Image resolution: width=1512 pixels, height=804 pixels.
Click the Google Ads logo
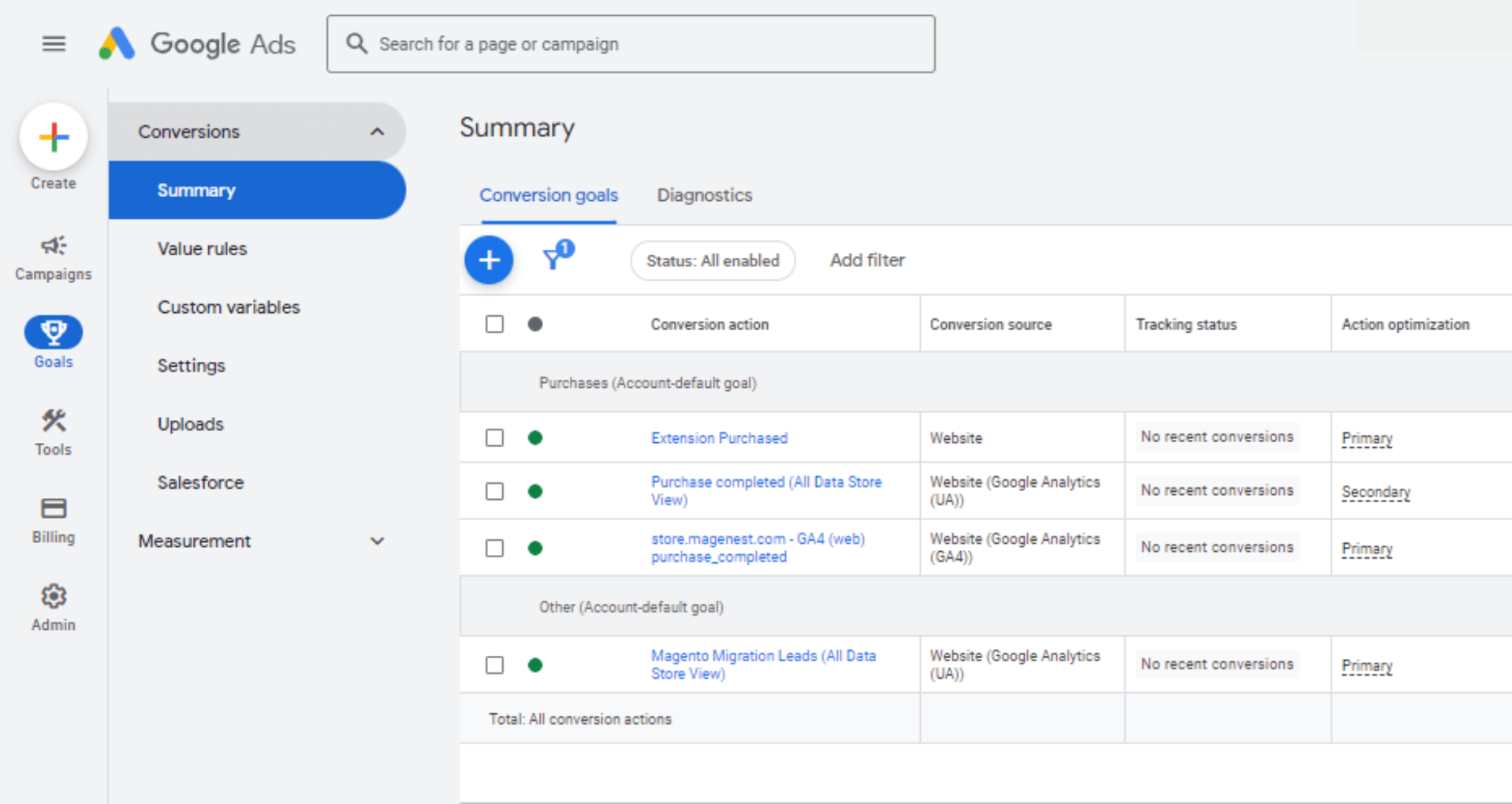tap(197, 44)
